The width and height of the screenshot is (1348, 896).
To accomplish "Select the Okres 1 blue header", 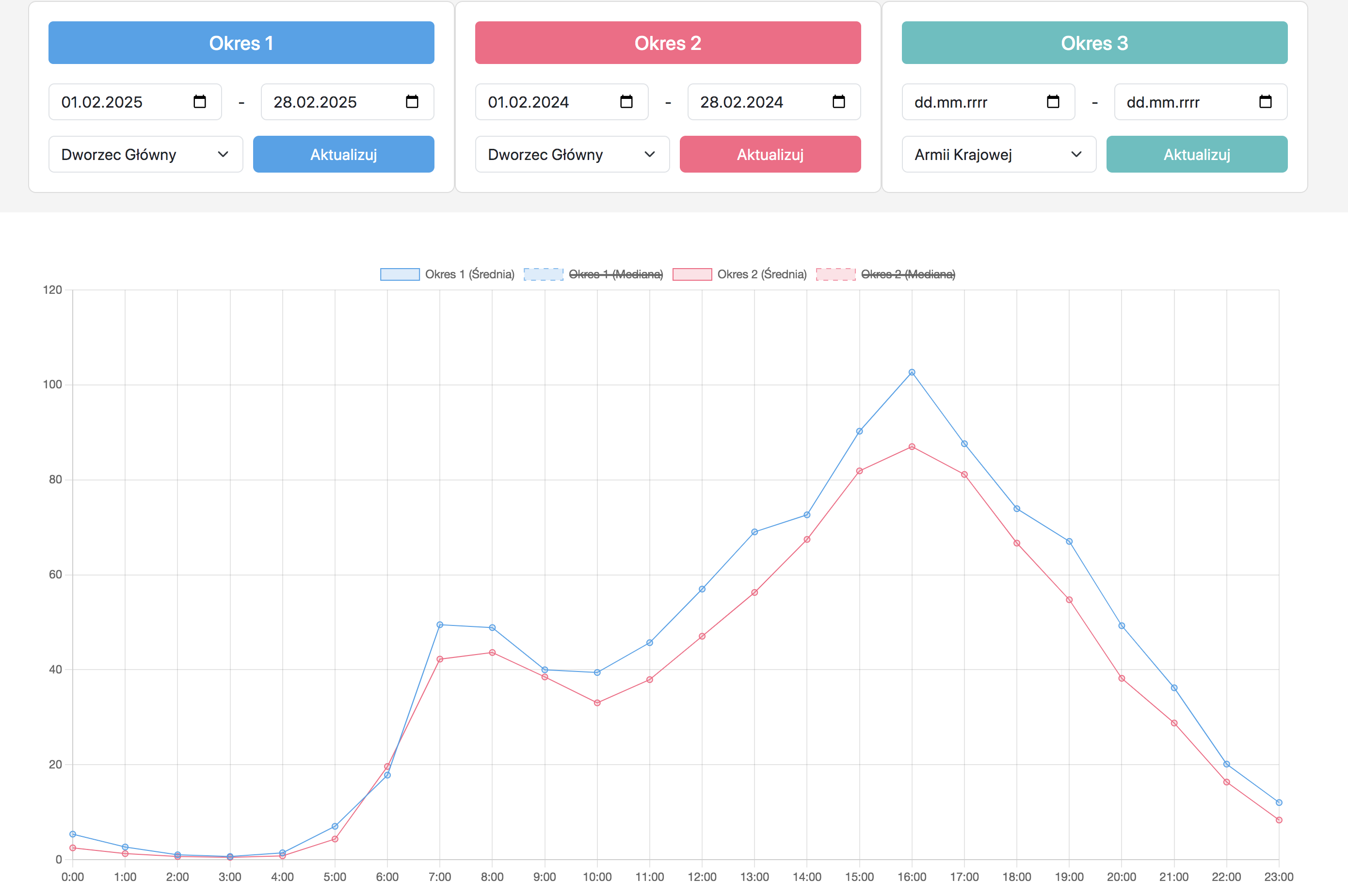I will 241,43.
